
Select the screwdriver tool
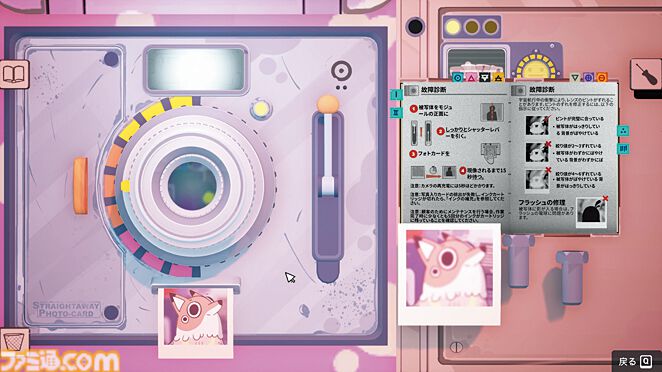coord(646,74)
